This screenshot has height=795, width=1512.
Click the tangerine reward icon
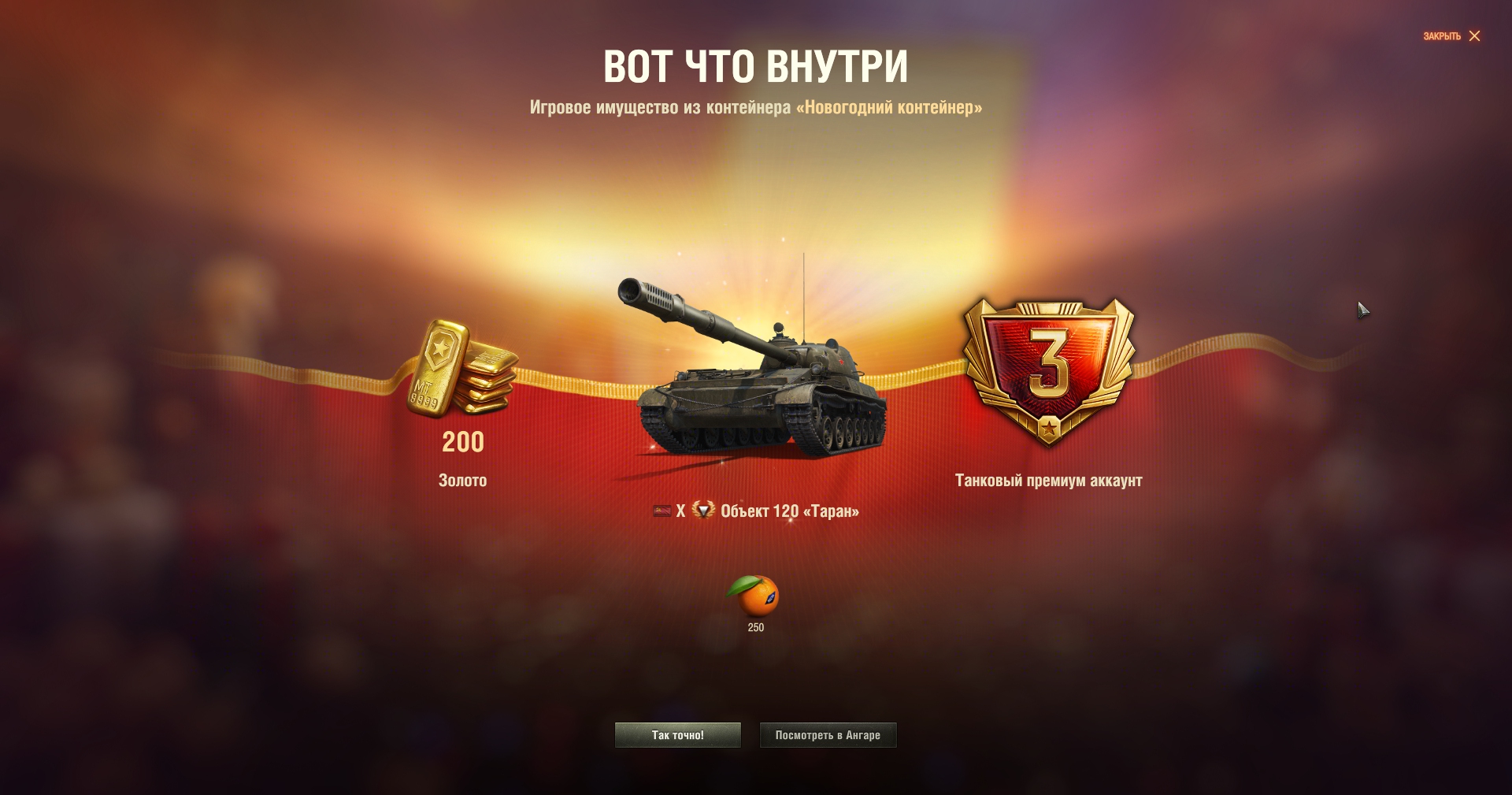click(754, 596)
